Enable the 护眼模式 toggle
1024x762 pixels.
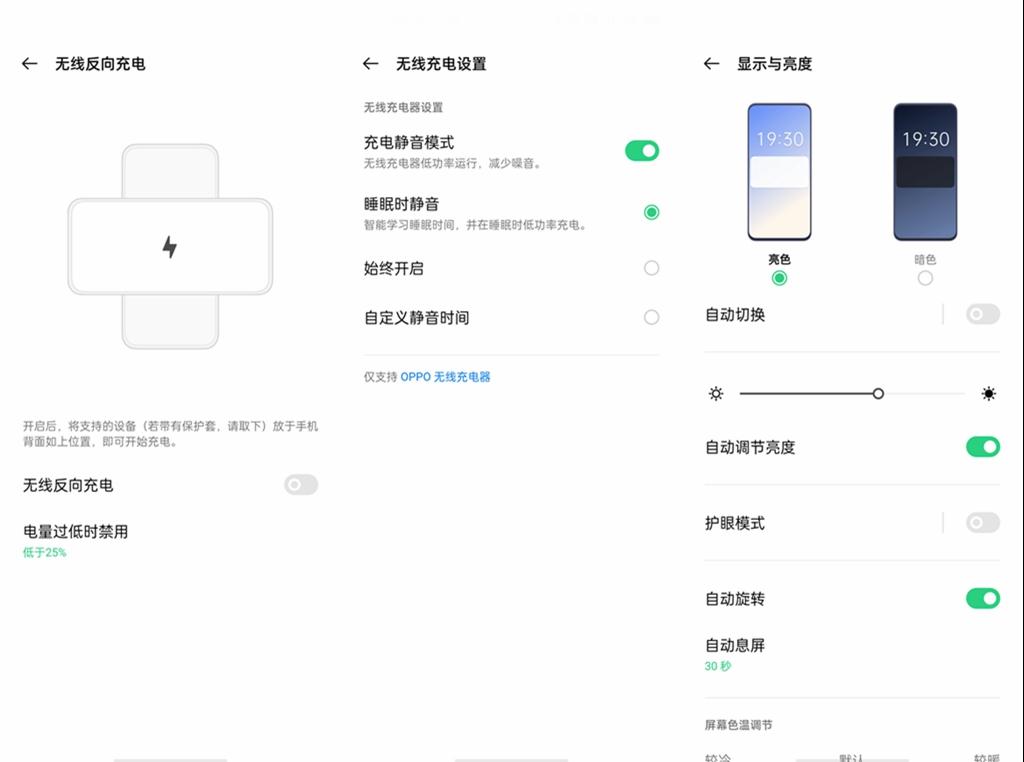[982, 523]
